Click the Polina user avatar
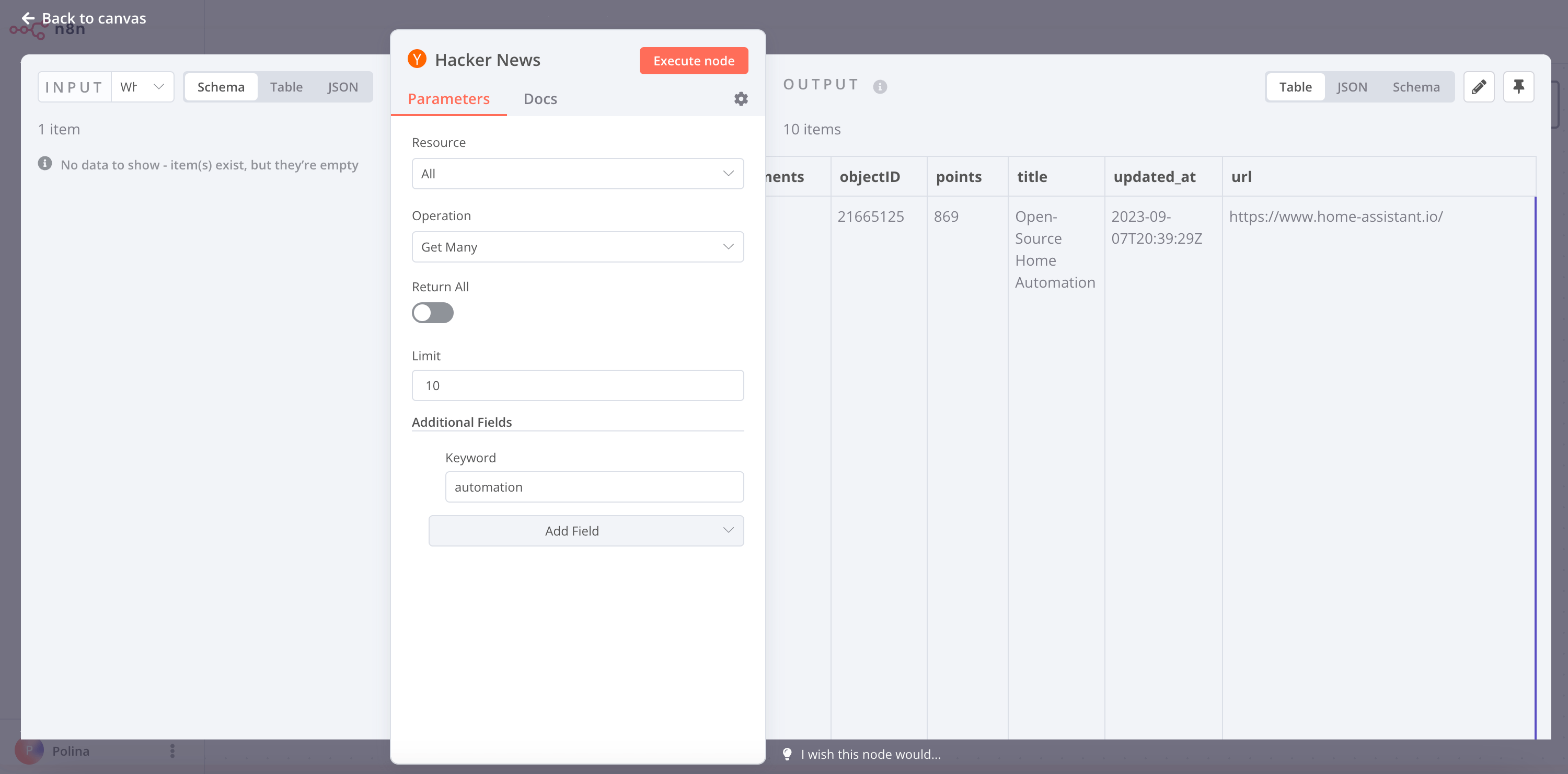1568x774 pixels. pyautogui.click(x=30, y=751)
